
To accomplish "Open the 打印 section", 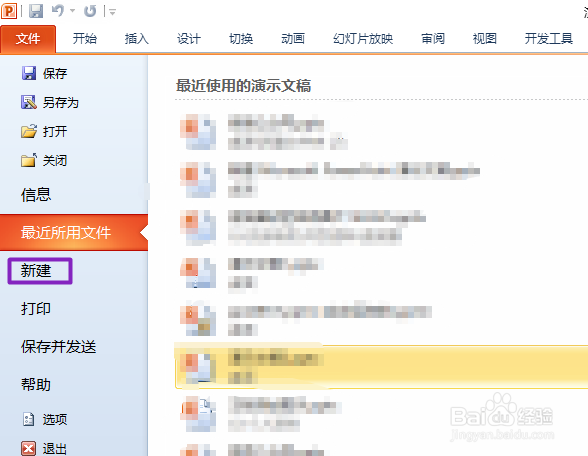I will [x=36, y=309].
